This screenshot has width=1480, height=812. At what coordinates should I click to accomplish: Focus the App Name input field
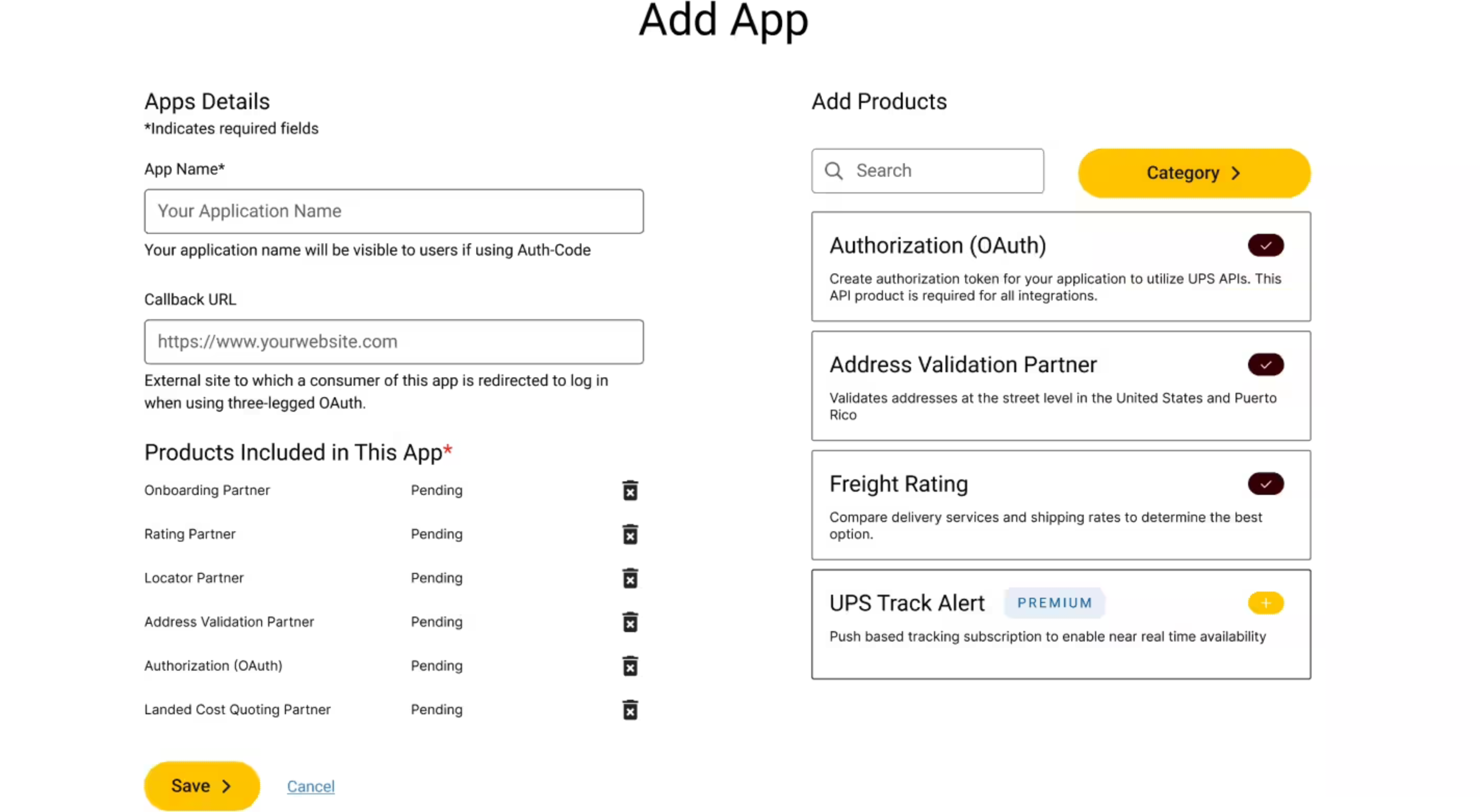click(394, 212)
